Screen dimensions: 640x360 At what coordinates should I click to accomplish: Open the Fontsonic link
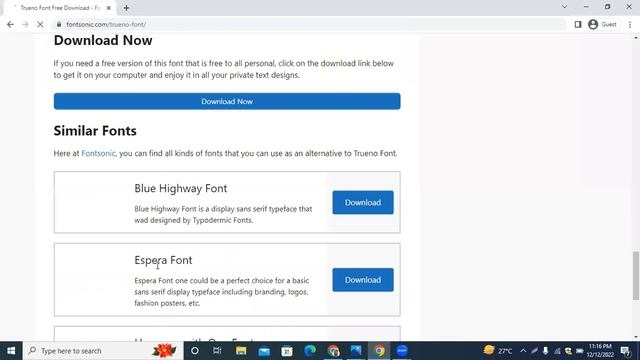click(x=98, y=153)
